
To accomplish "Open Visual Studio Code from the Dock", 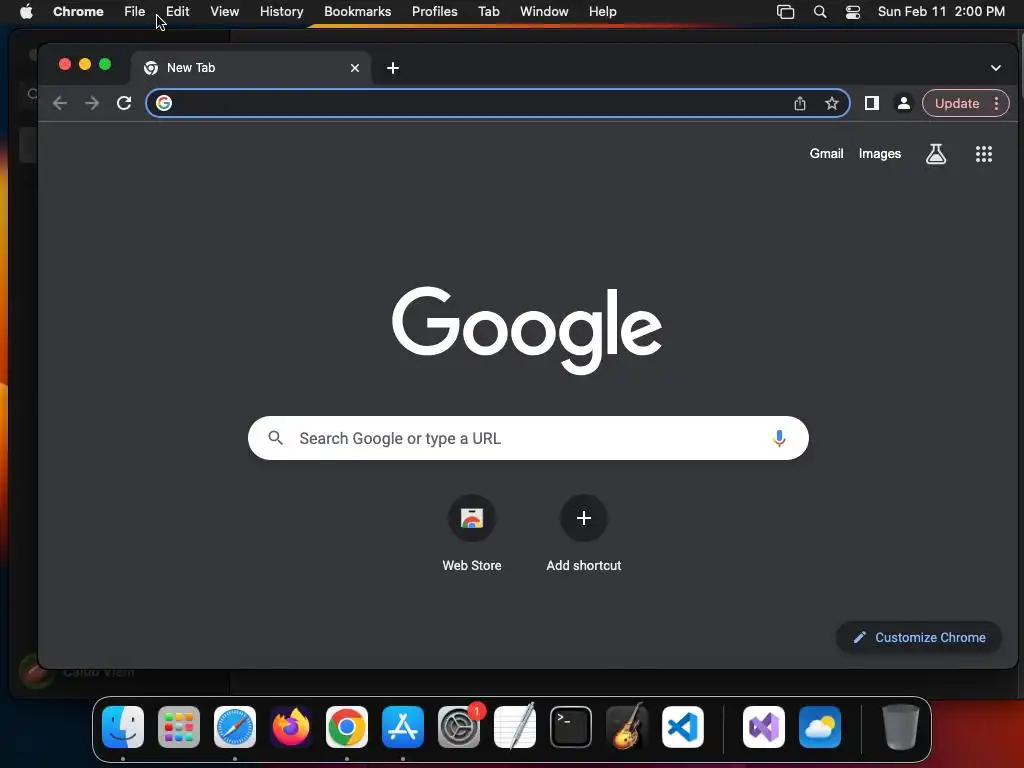I will [x=683, y=727].
